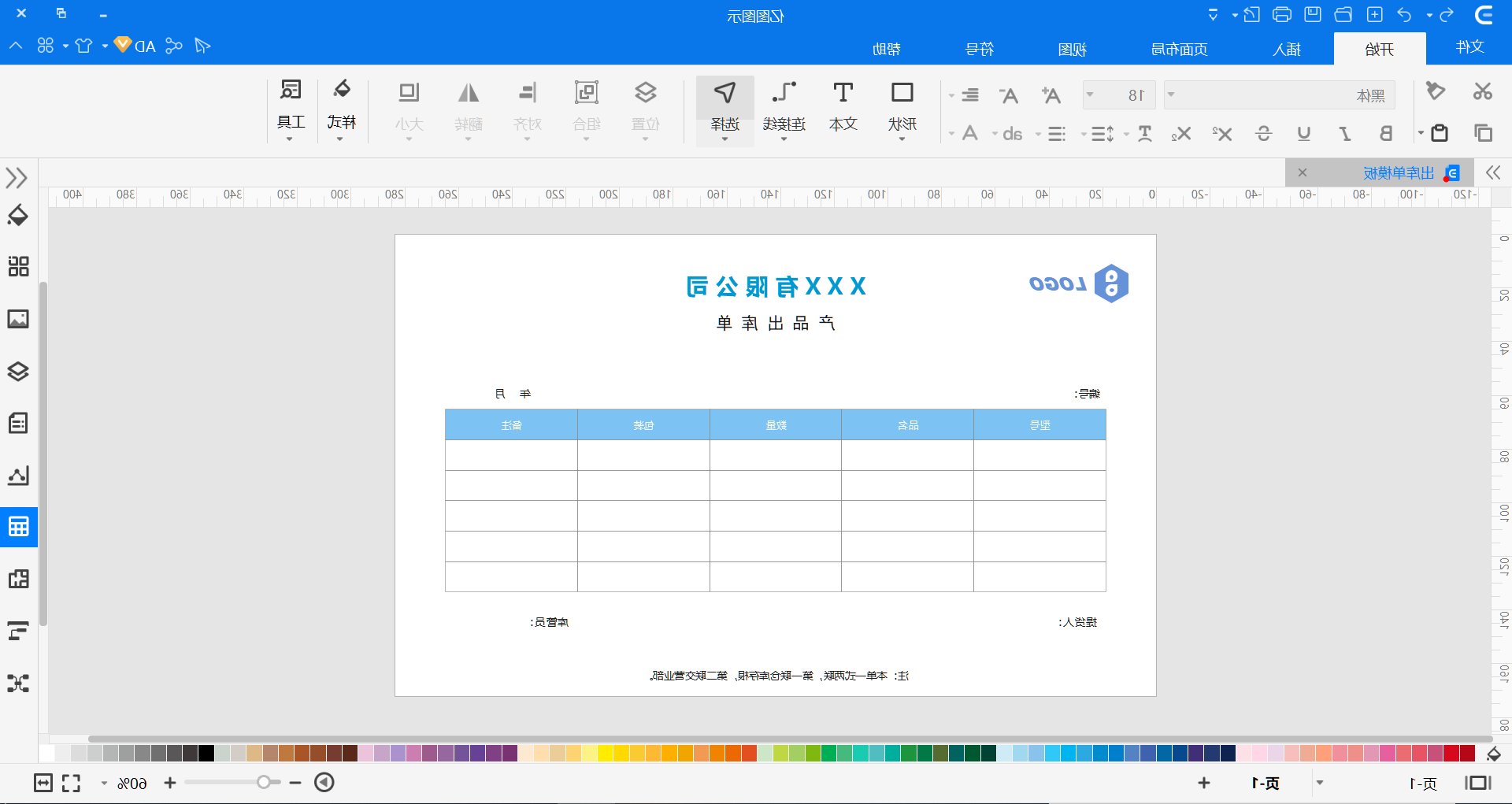The image size is (1512, 804).
Task: Expand the 连接线 connector dropdown
Action: point(784,139)
